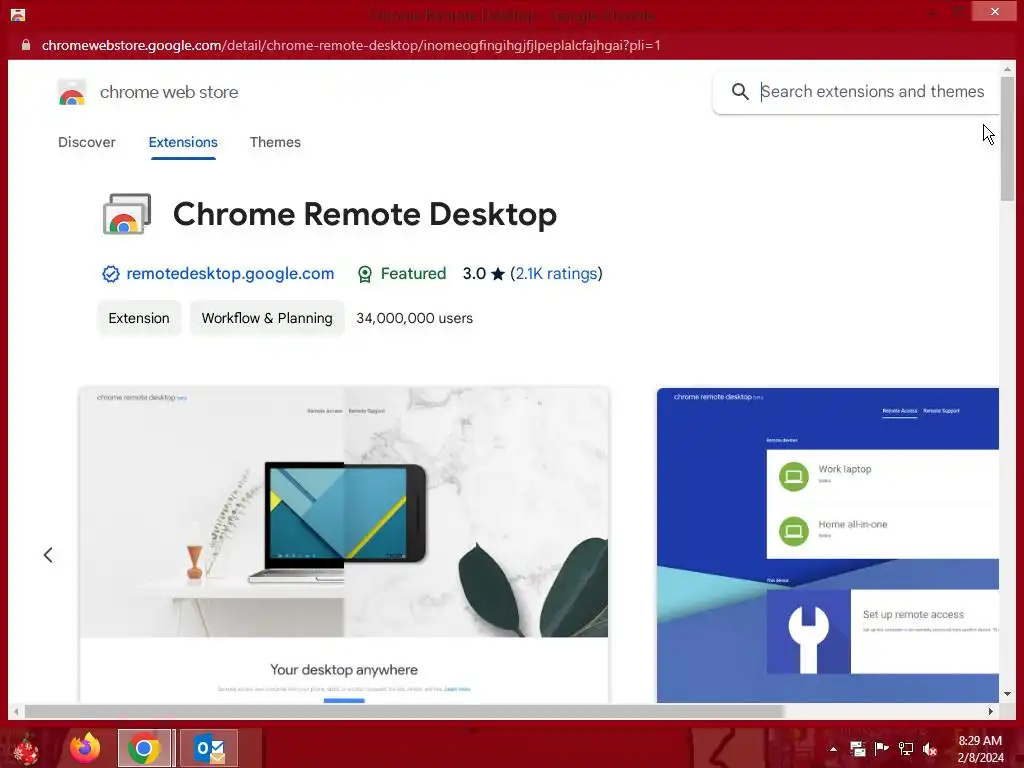Image resolution: width=1024 pixels, height=768 pixels.
Task: Click the Work laptop green icon in screenshot
Action: [793, 477]
